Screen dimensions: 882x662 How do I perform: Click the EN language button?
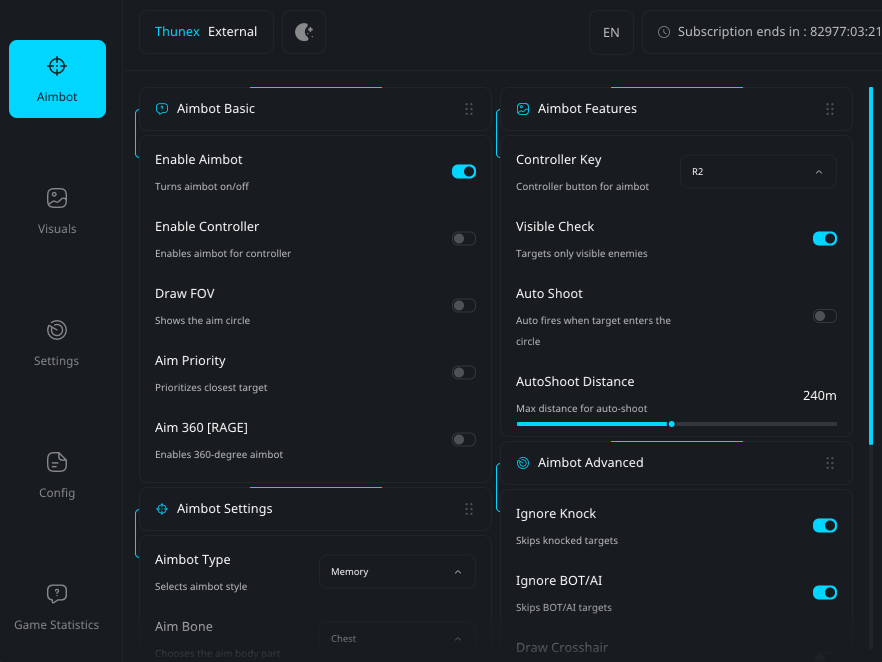[x=611, y=32]
